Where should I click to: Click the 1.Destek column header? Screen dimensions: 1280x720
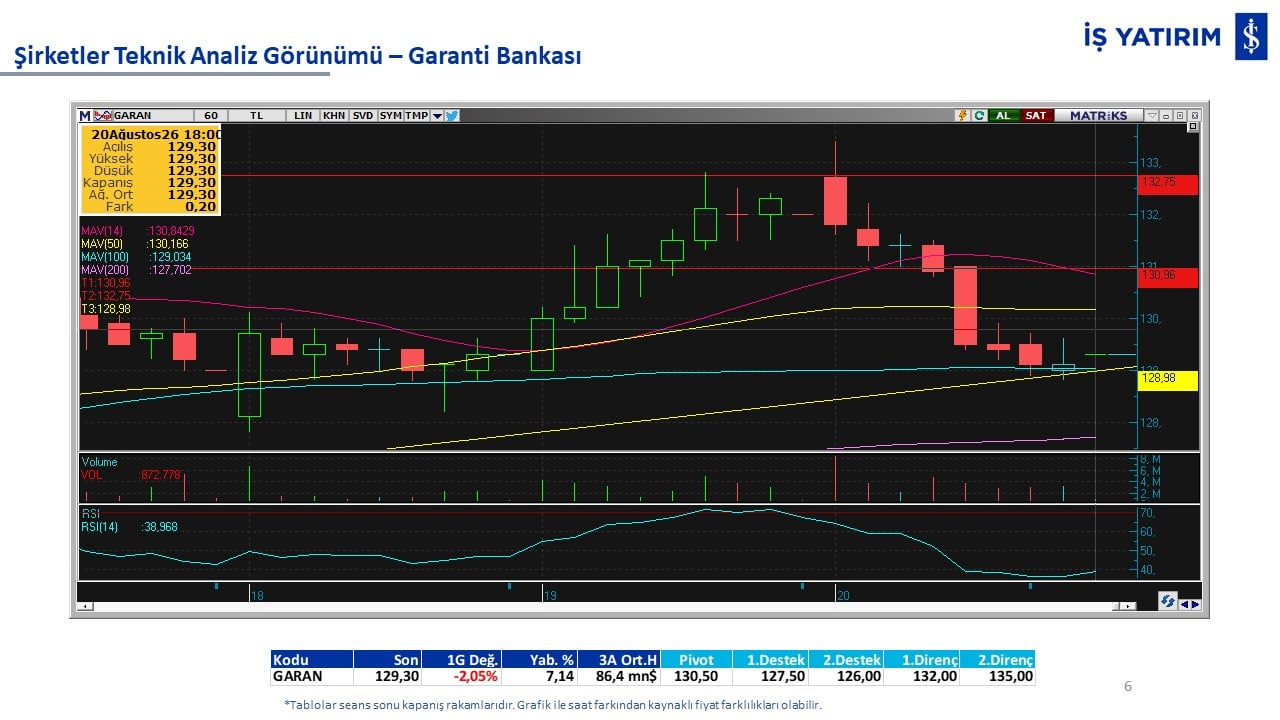(x=771, y=659)
